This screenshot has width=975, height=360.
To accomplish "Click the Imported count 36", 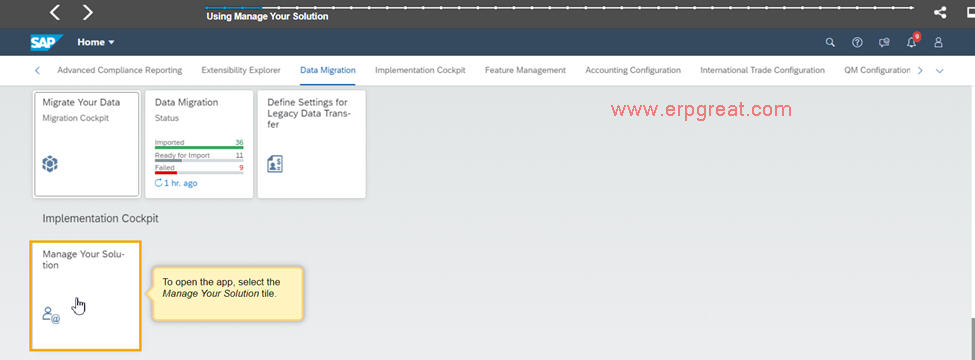I will pyautogui.click(x=239, y=142).
